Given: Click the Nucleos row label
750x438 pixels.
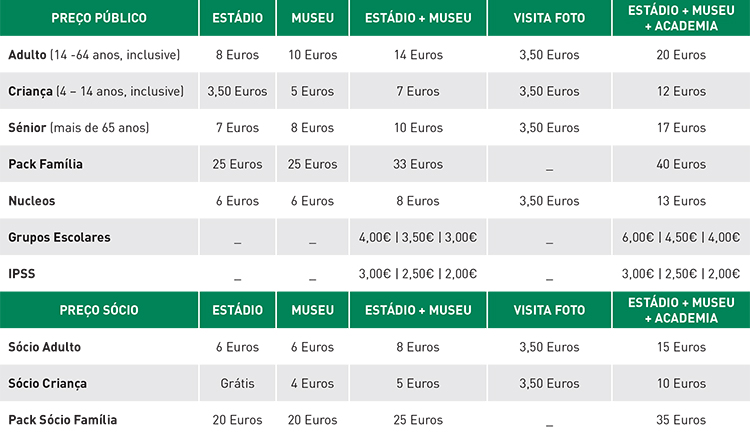Looking at the screenshot, I should 32,201.
